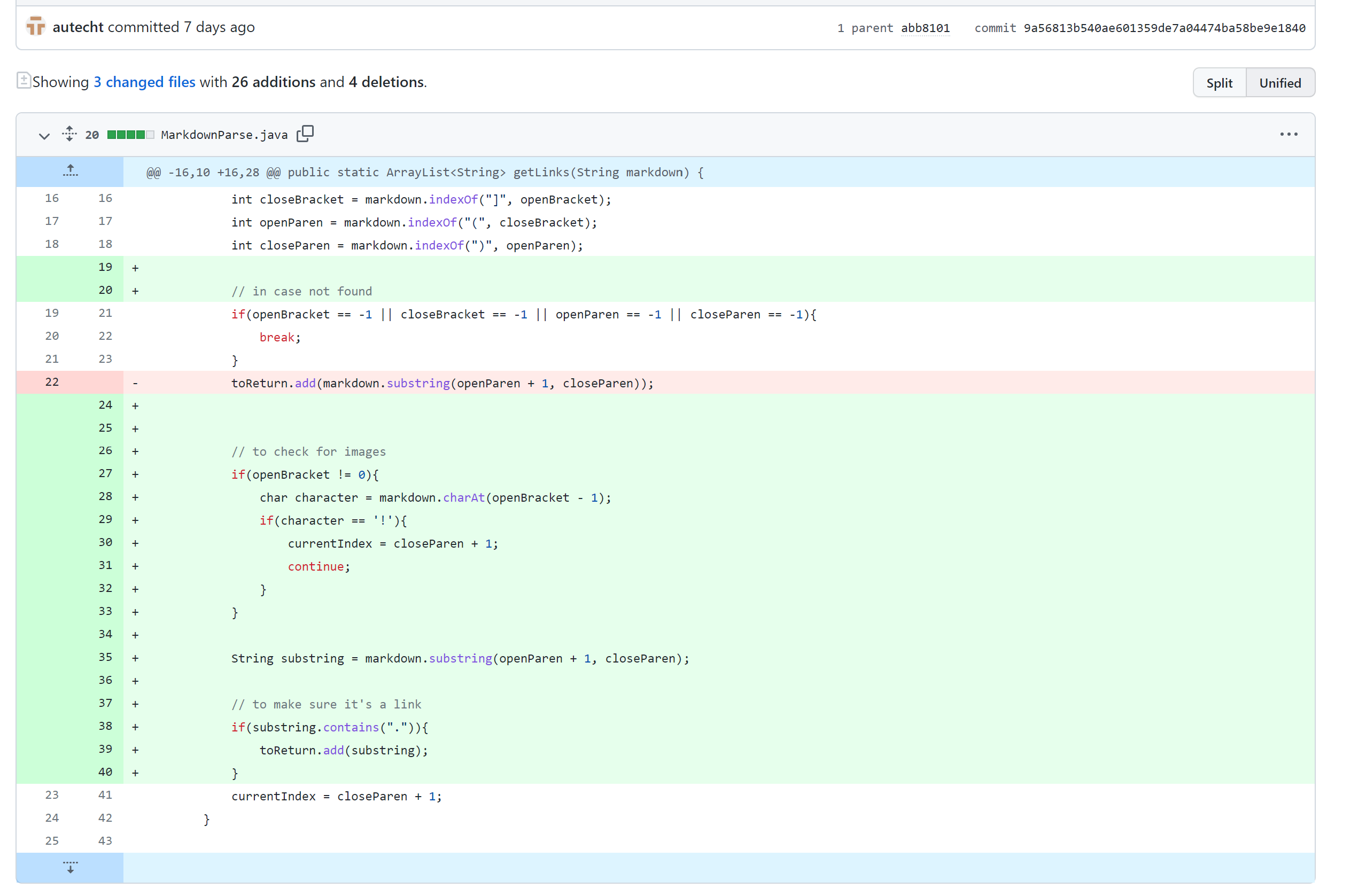Click new line number 35
1358x896 pixels.
(105, 657)
